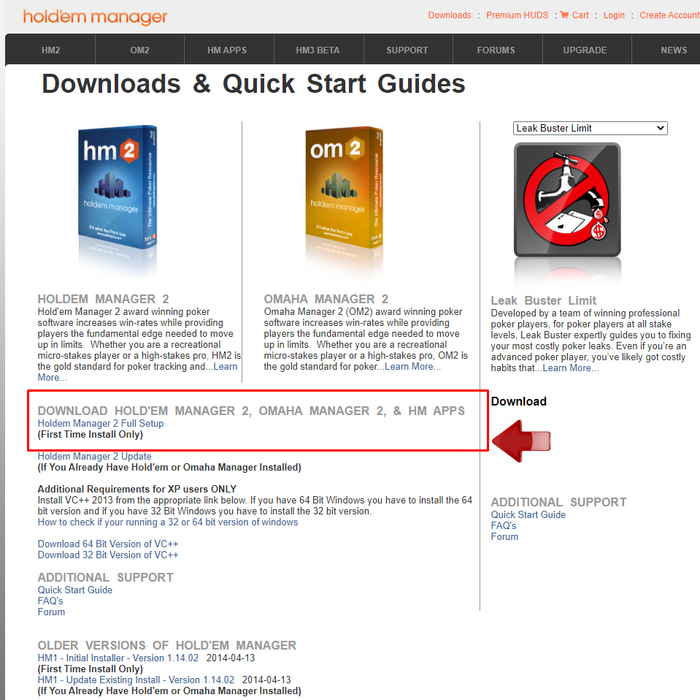This screenshot has width=700, height=700.
Task: Click Forum link in left column
Action: [x=51, y=612]
